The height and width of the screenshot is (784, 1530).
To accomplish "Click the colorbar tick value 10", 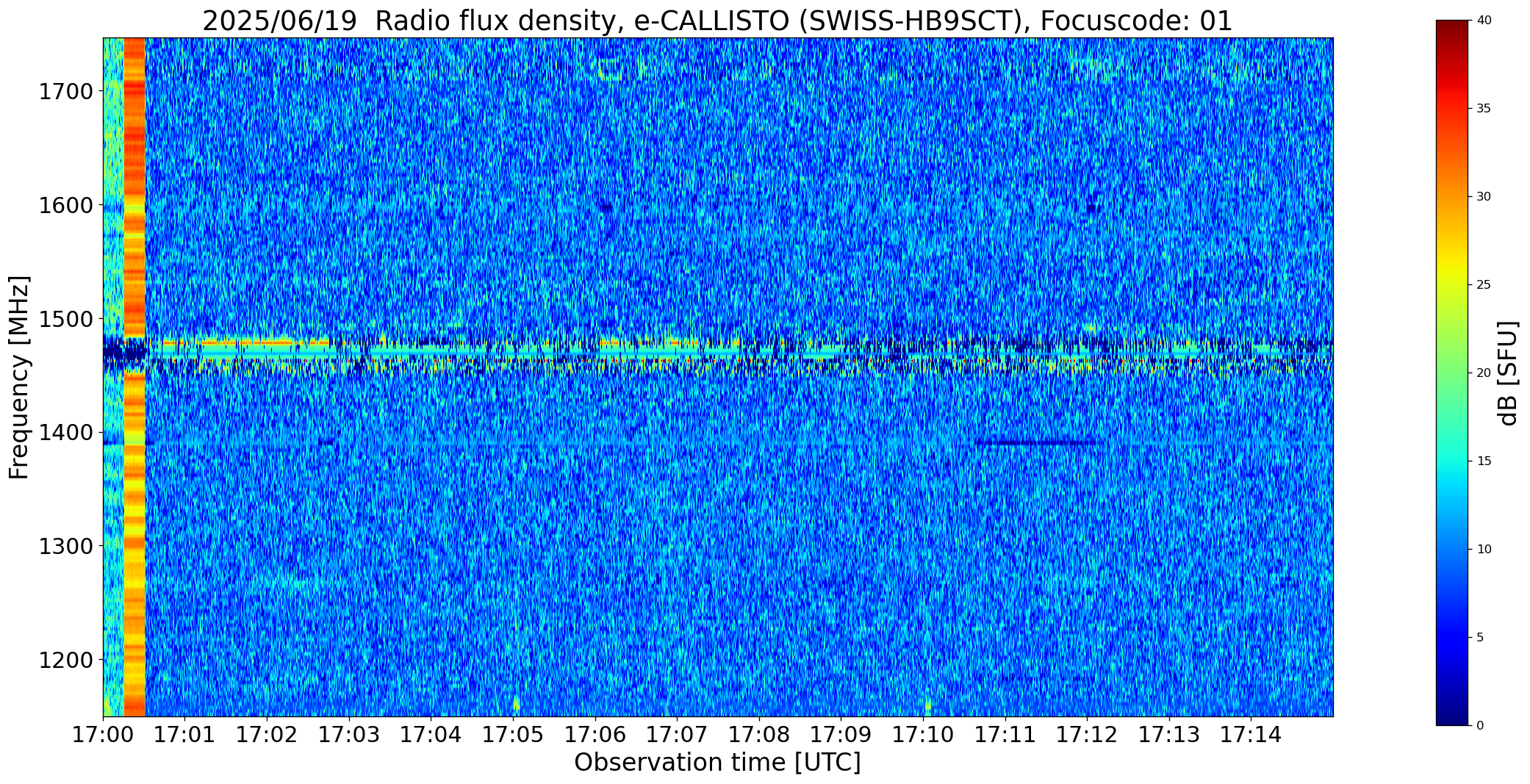I will click(1484, 550).
